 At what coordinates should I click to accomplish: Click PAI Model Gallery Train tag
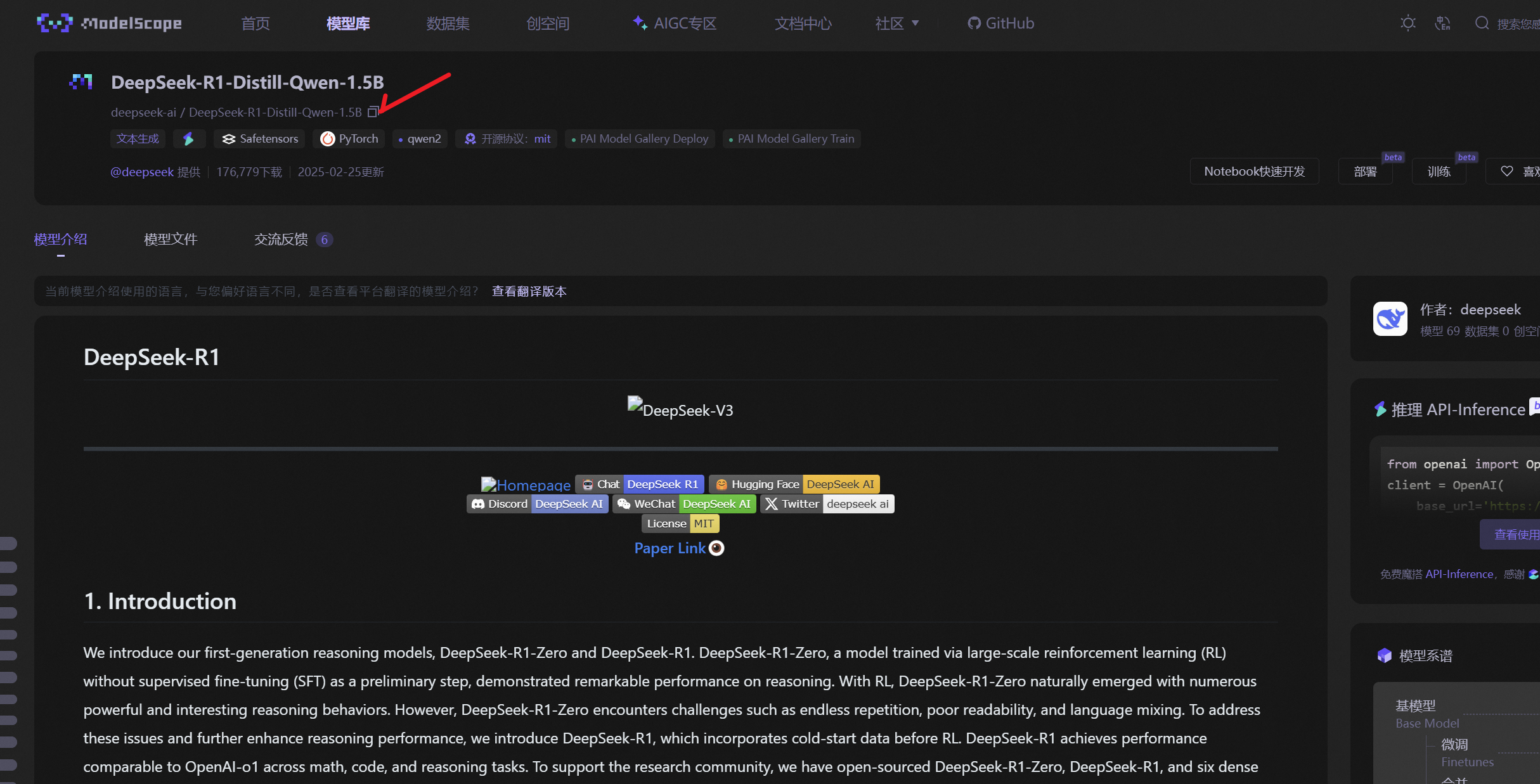[x=792, y=139]
